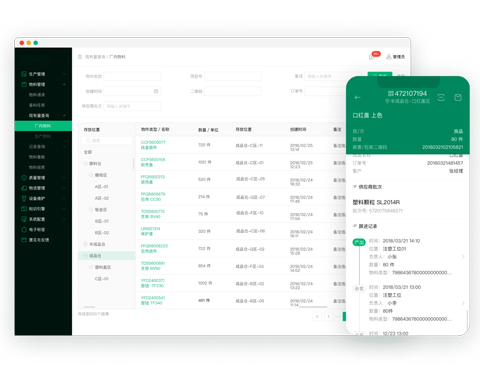This screenshot has height=372, width=480.
Task: Collapse the 现有量查询 submenu chevron
Action: (64, 116)
